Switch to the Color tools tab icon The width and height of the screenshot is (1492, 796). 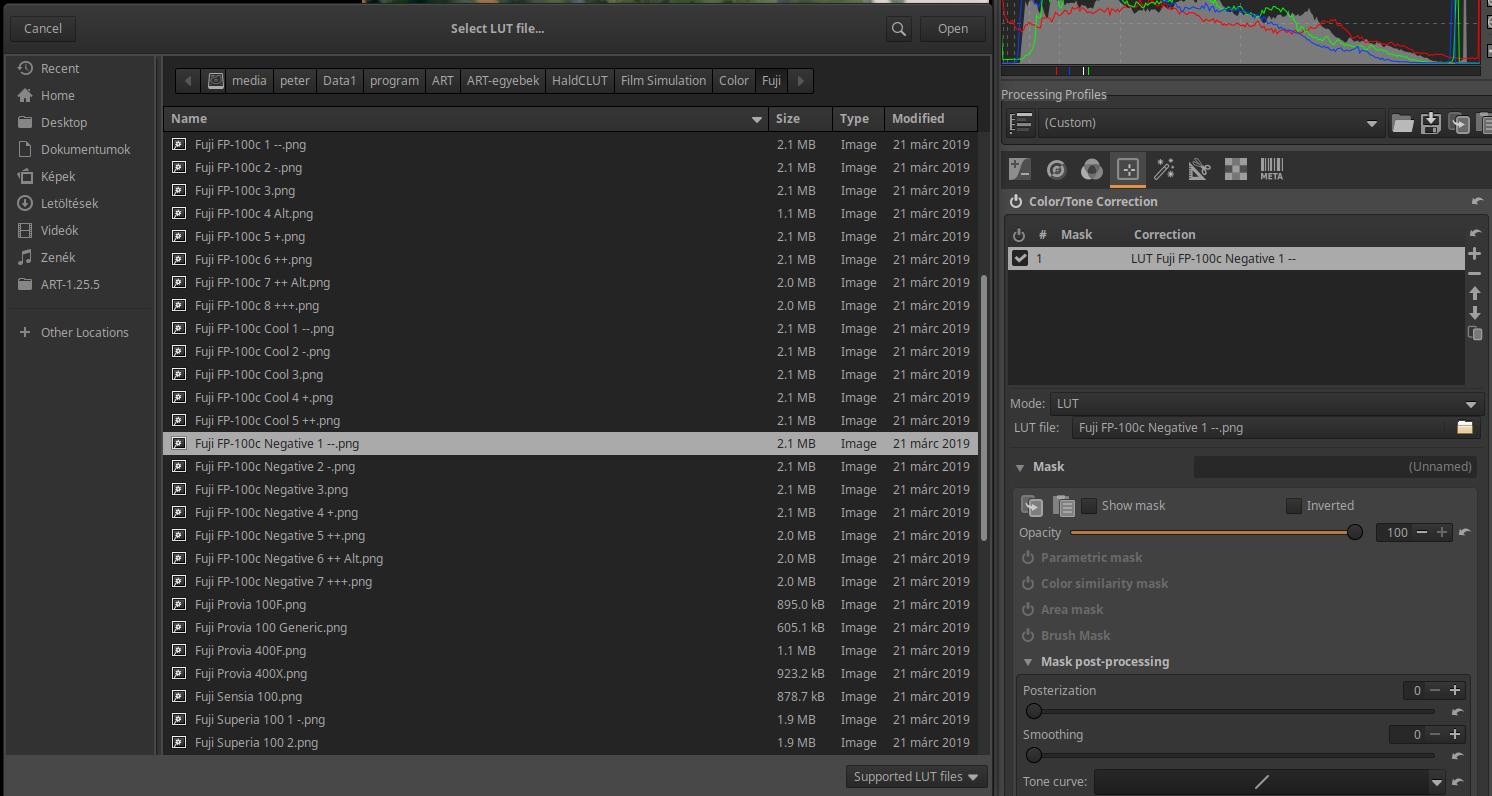1092,169
